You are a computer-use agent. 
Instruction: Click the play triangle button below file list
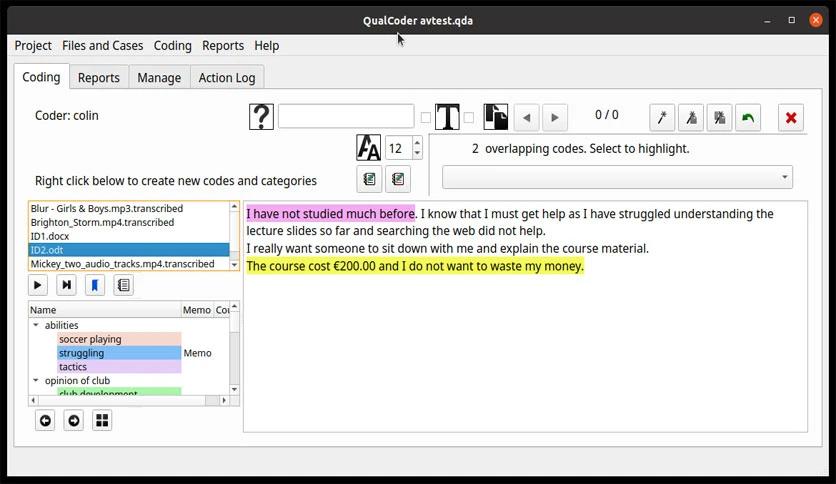click(38, 285)
